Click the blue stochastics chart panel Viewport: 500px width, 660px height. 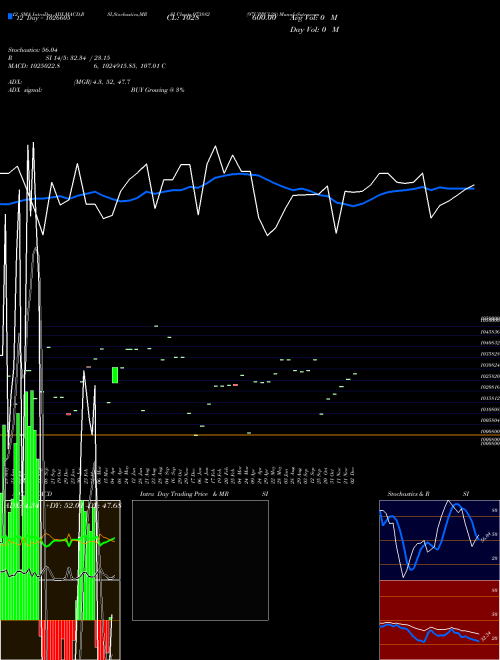[439, 540]
